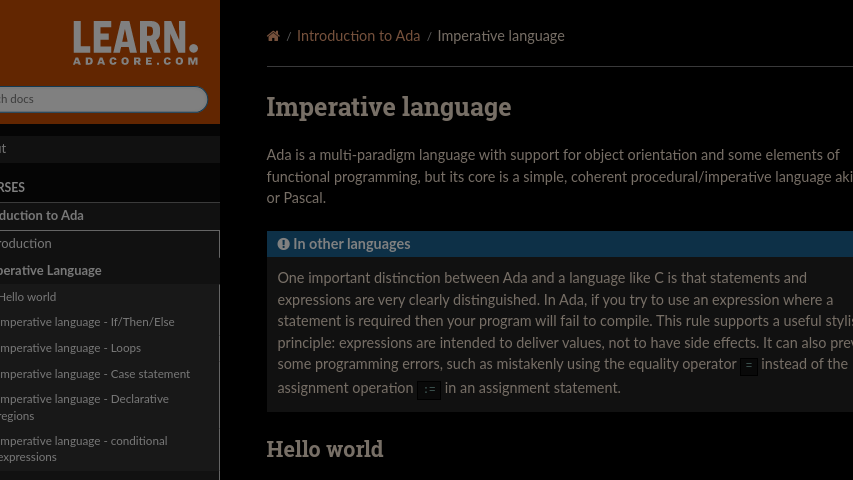Click the In other languages note header
The width and height of the screenshot is (853, 480).
point(352,244)
